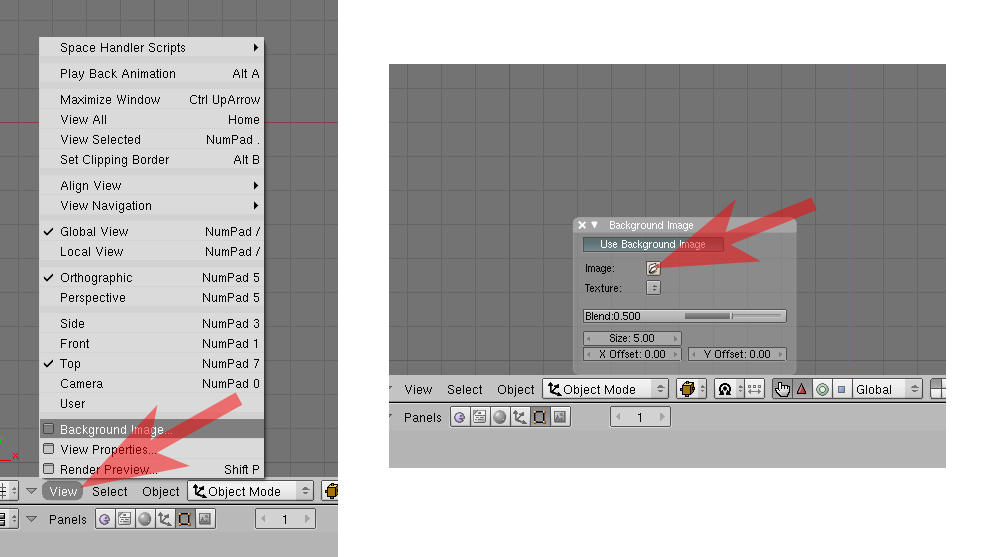
Task: Open the pivot point dropdown
Action: [x=730, y=389]
